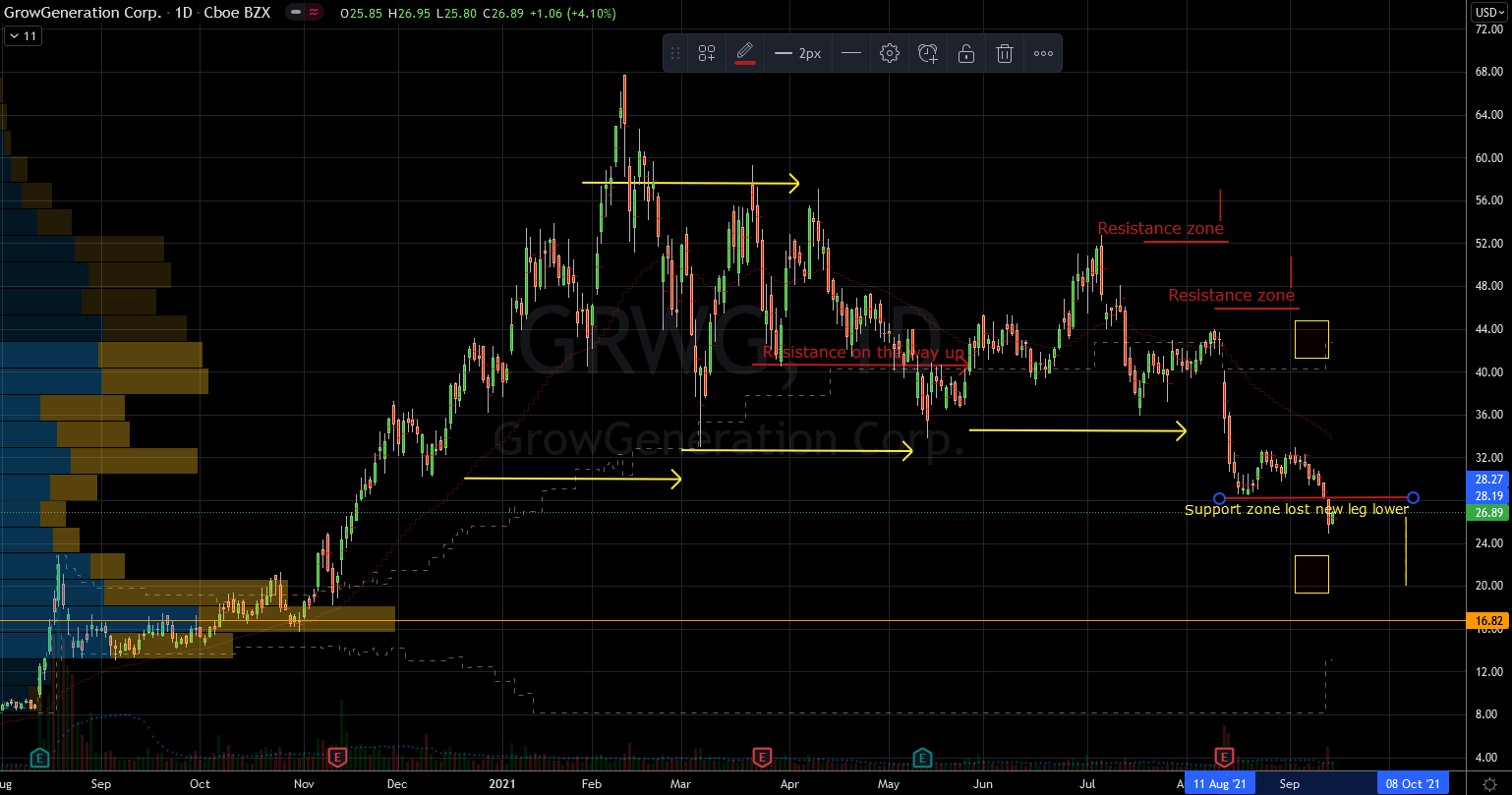Select "Resistance on the way up" label
The width and height of the screenshot is (1512, 795).
(x=864, y=353)
